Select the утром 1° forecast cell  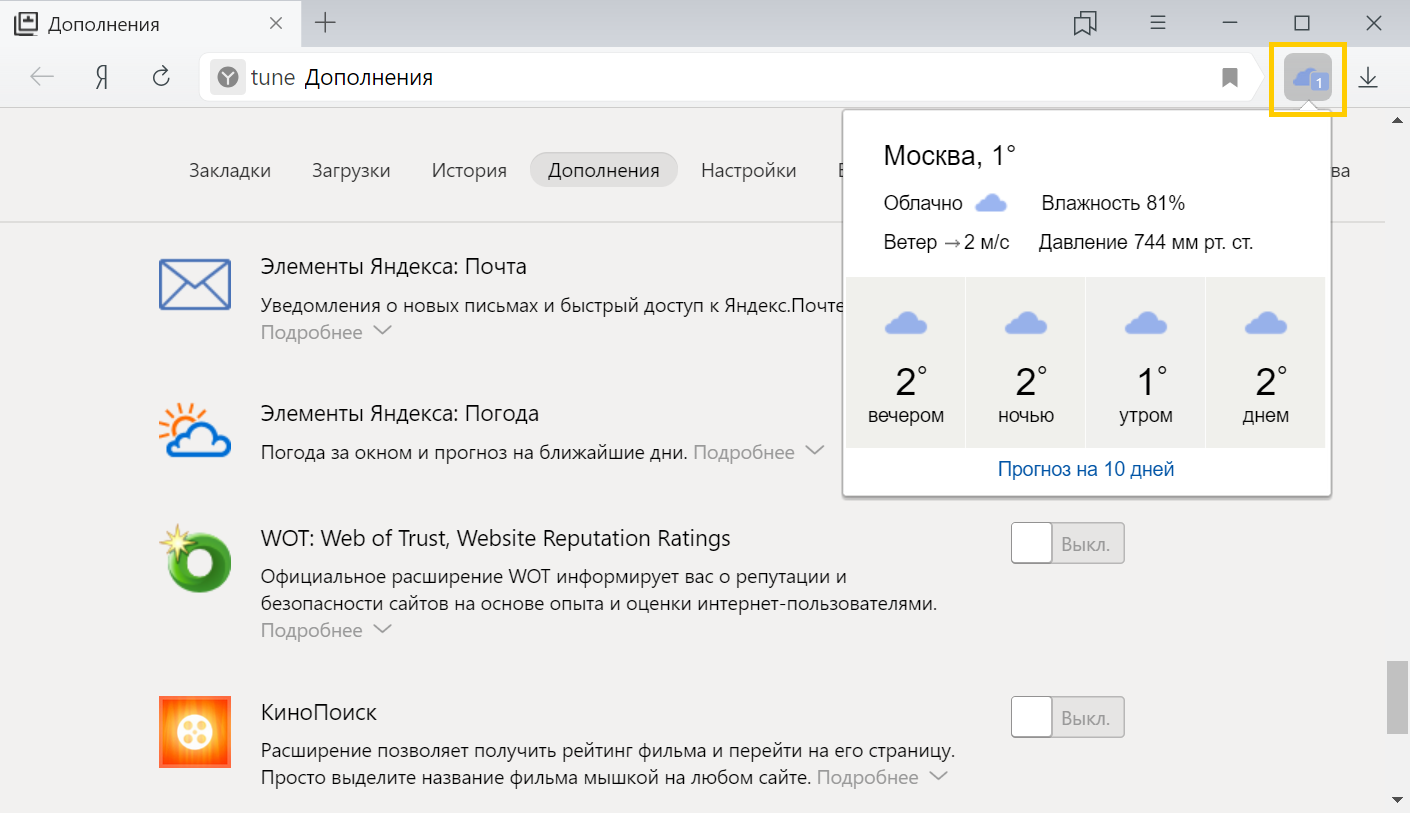pos(1146,363)
